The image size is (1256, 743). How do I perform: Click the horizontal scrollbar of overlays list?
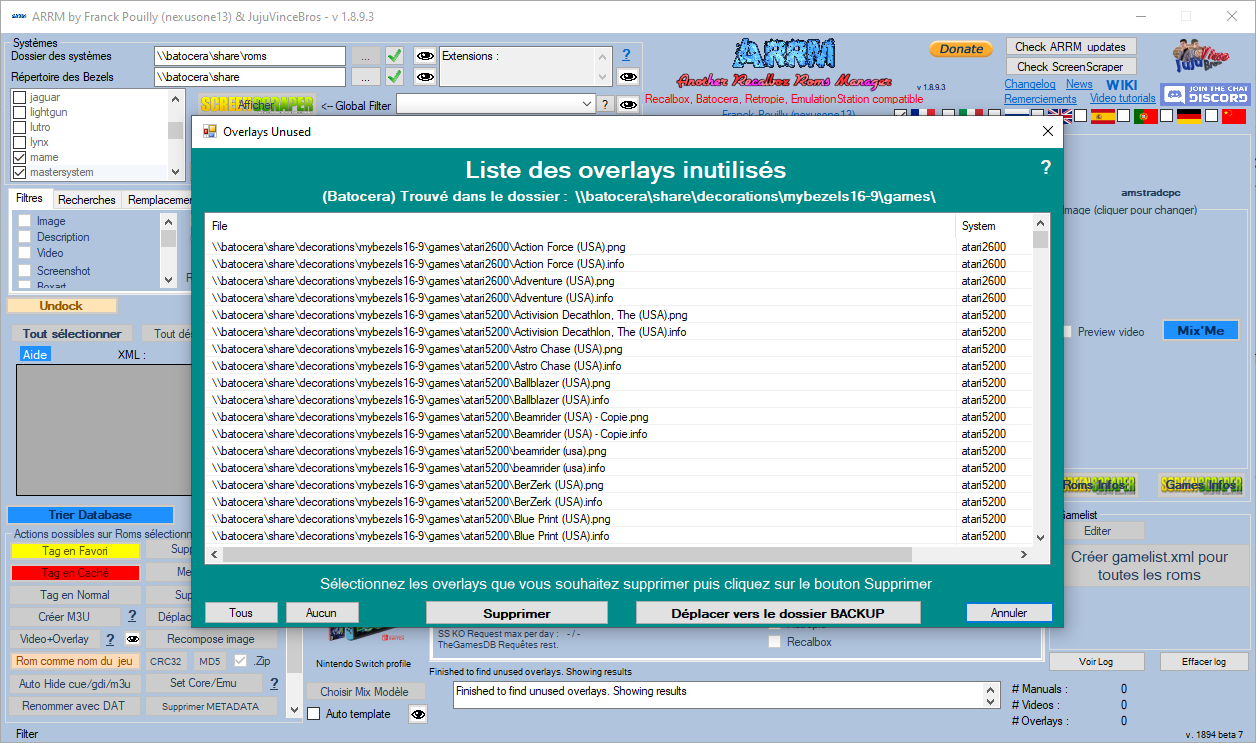tap(567, 555)
